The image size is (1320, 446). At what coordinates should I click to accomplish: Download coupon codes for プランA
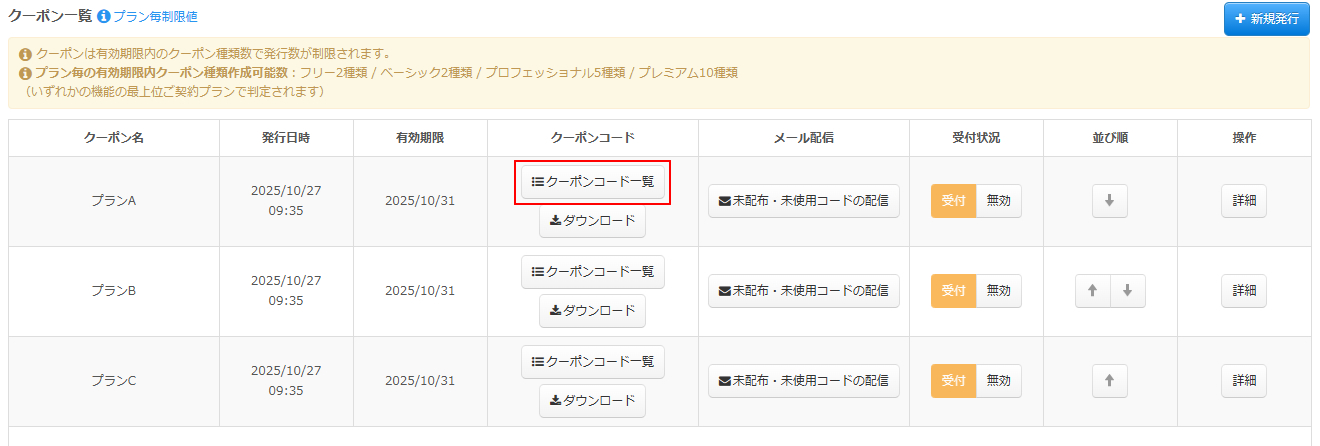pyautogui.click(x=592, y=221)
